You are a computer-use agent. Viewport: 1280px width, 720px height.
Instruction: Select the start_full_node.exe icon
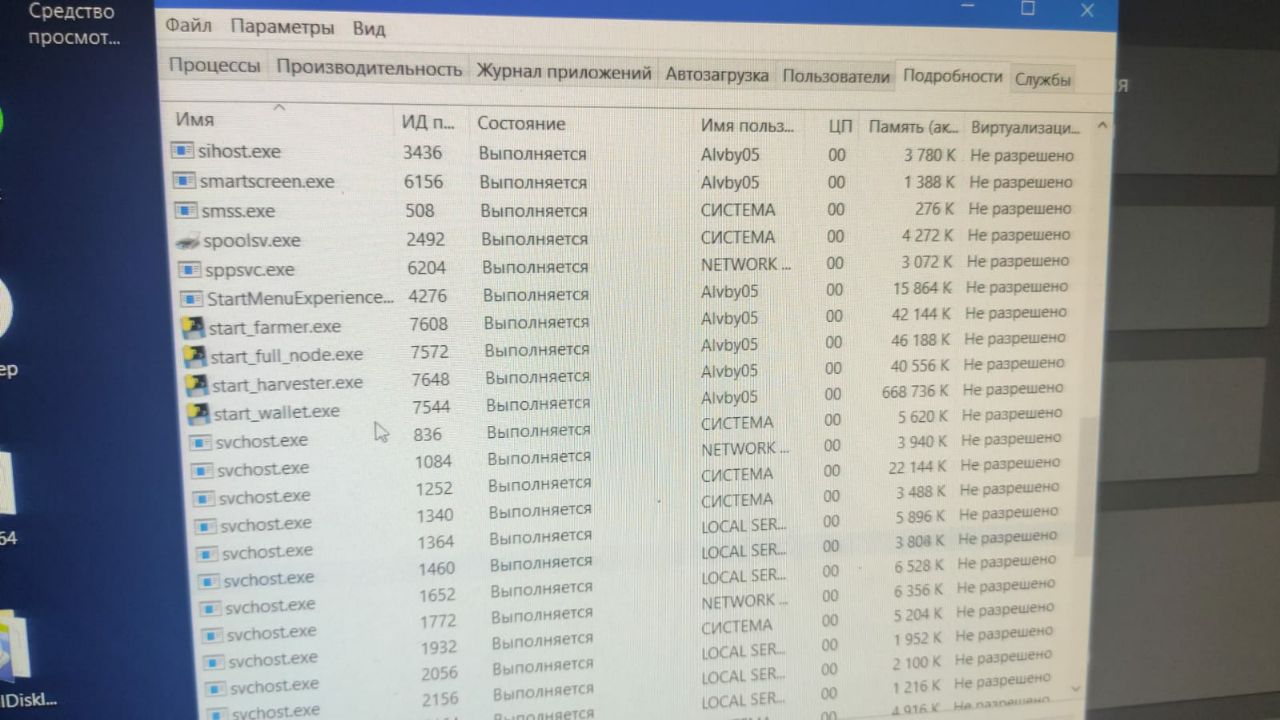point(196,355)
